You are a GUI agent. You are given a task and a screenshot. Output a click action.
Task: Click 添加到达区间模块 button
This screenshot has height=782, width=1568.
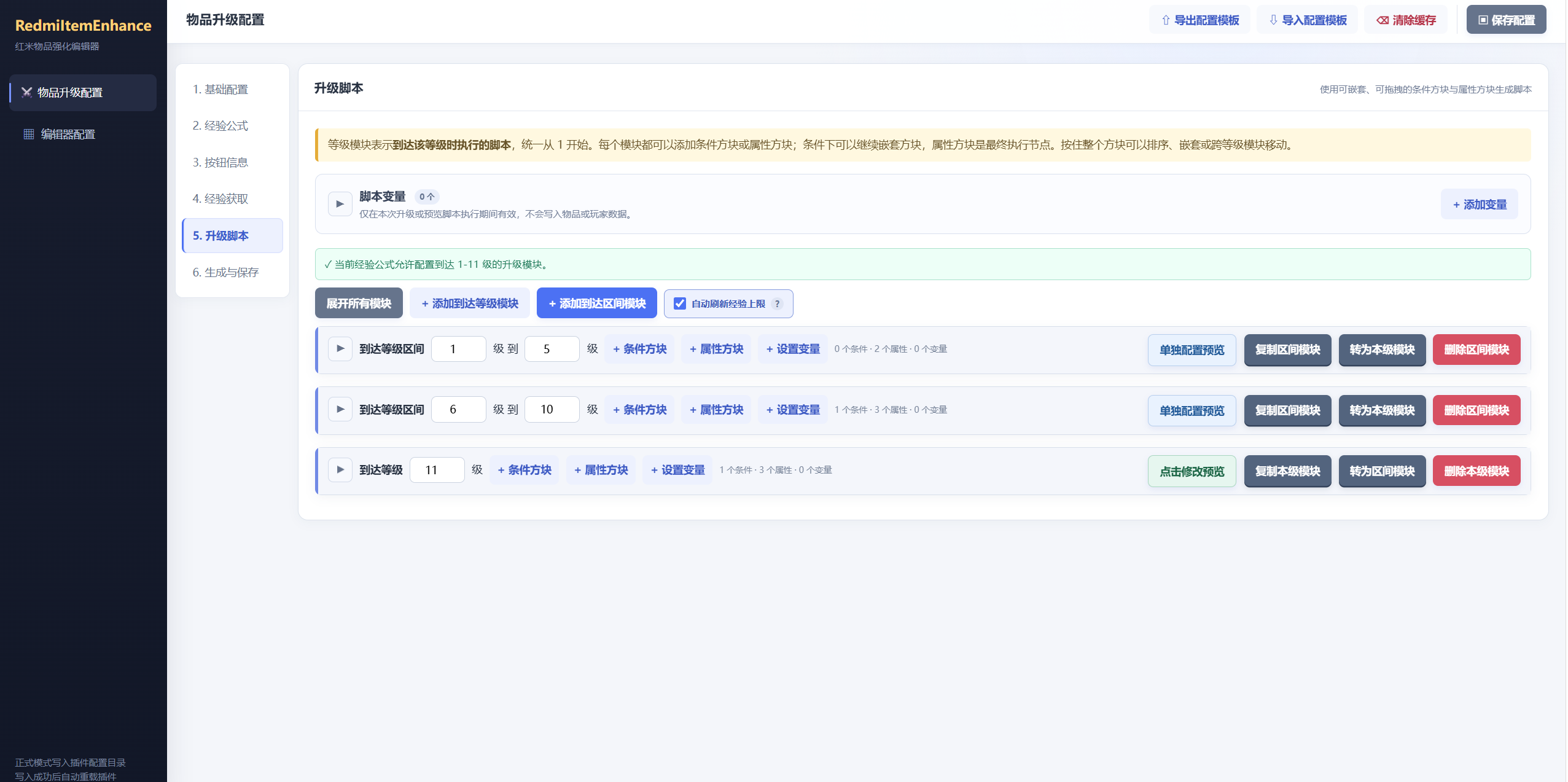coord(596,303)
